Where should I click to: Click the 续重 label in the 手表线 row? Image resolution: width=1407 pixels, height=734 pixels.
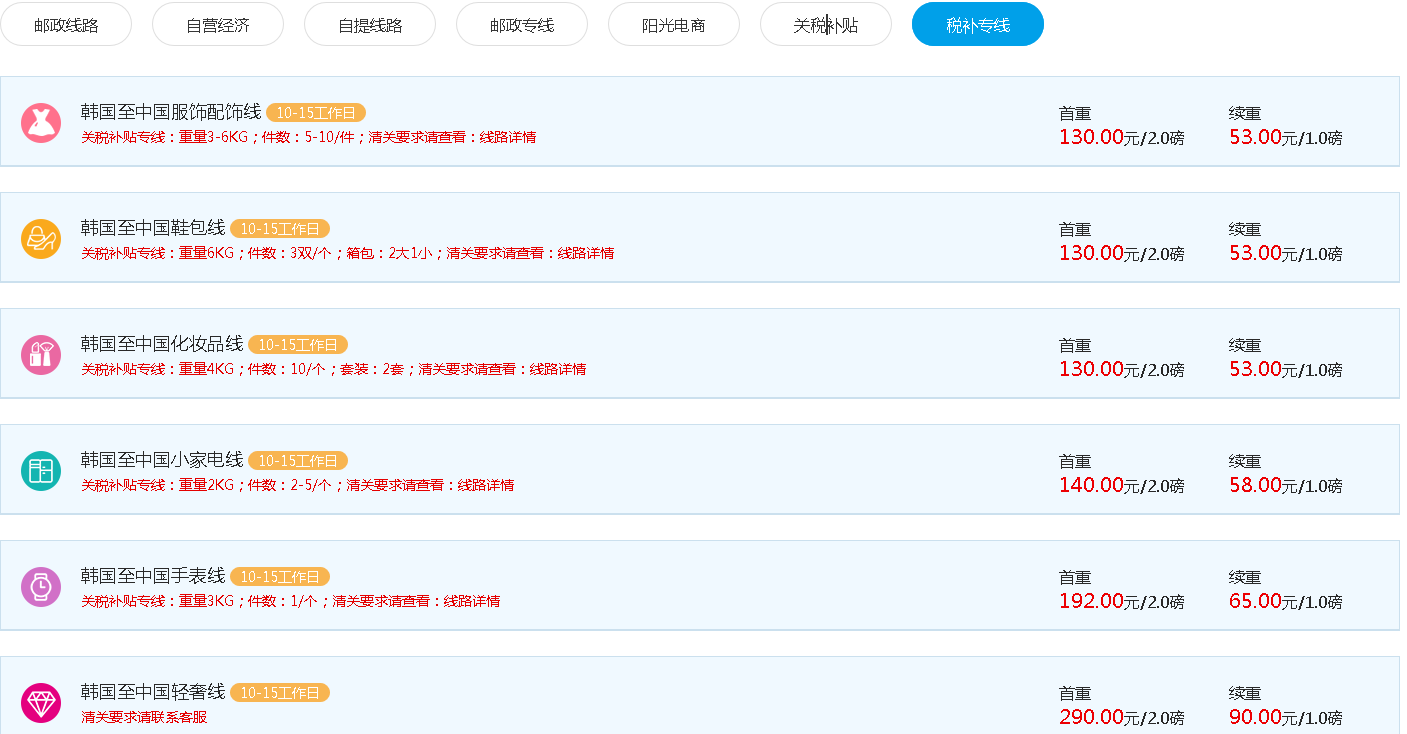[x=1245, y=578]
